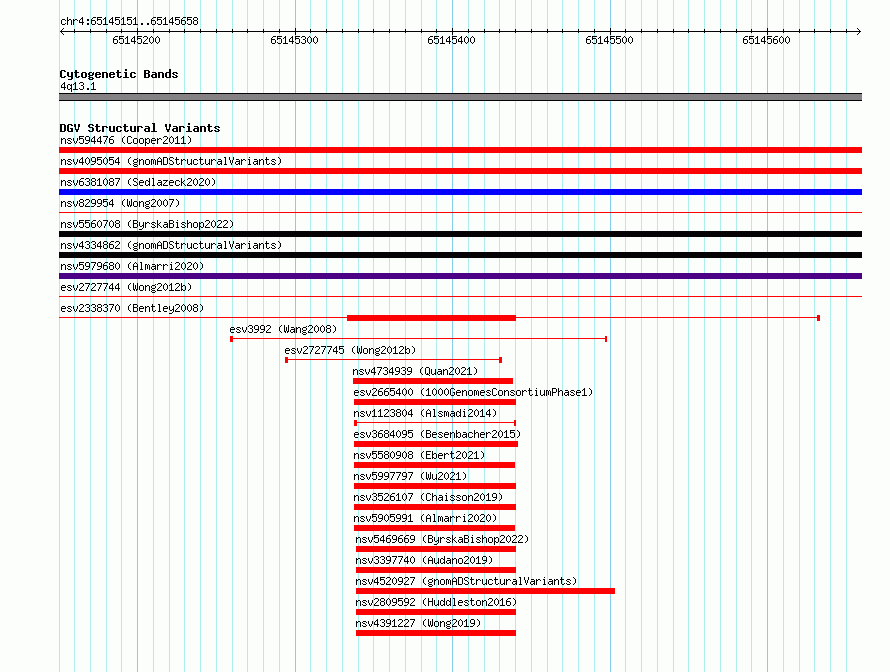Click ruler position 65145200
The image size is (890, 672).
[x=136, y=40]
